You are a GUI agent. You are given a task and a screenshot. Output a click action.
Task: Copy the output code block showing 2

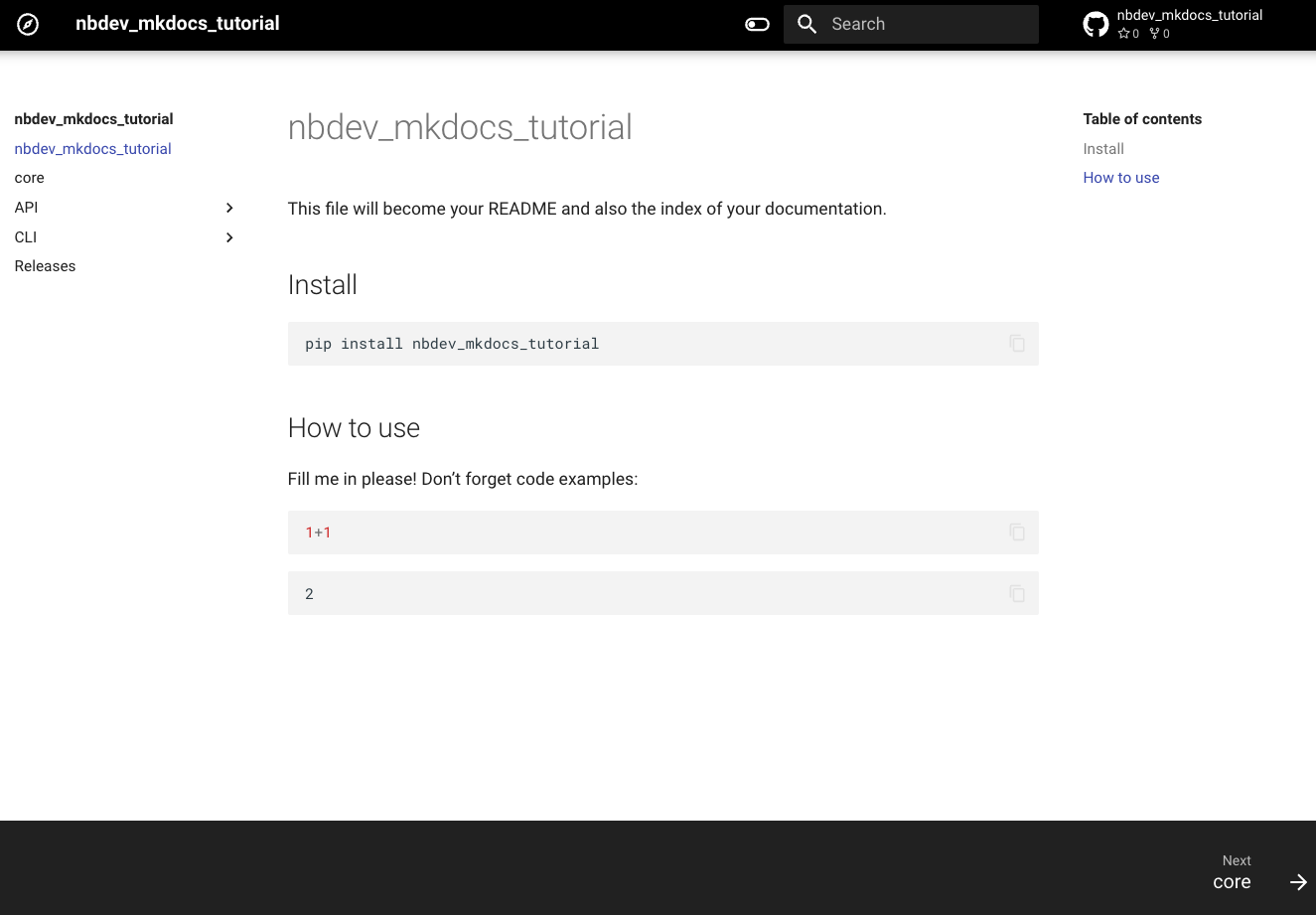click(x=1017, y=594)
